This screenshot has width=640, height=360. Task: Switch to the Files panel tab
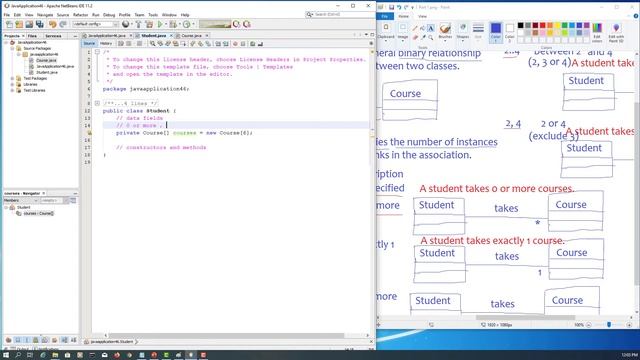click(32, 36)
